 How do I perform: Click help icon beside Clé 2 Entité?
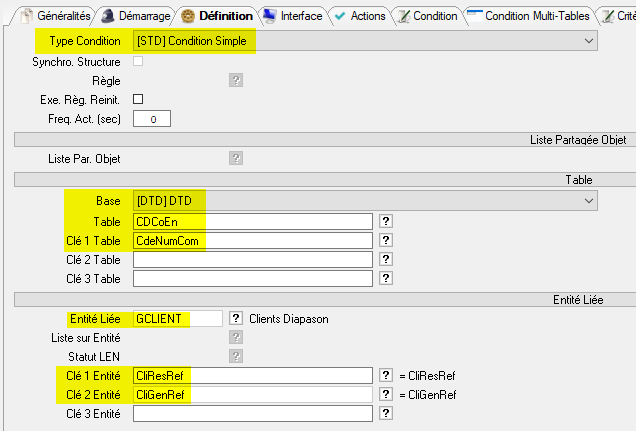(385, 394)
